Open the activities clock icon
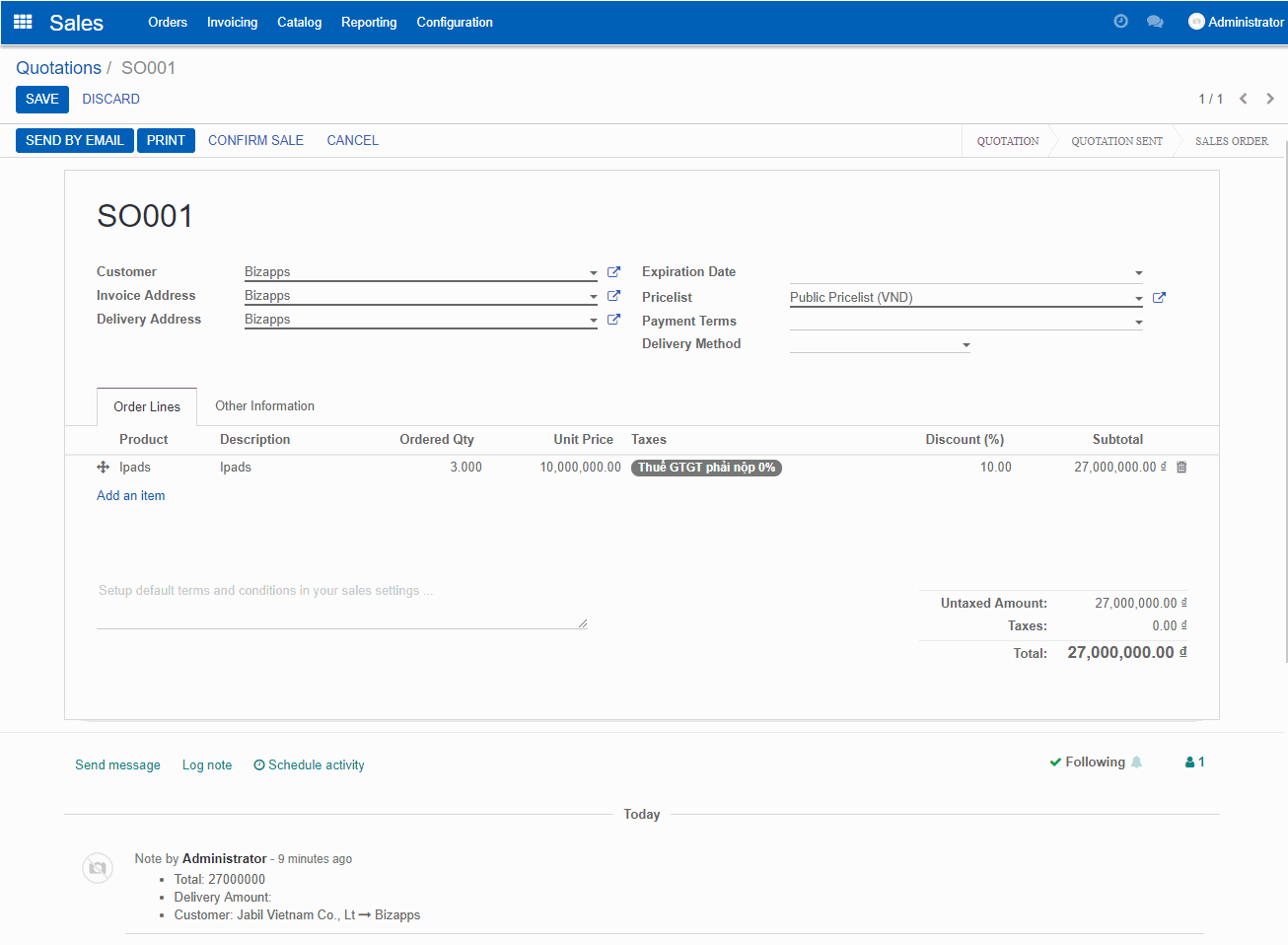1288x945 pixels. click(x=1120, y=22)
